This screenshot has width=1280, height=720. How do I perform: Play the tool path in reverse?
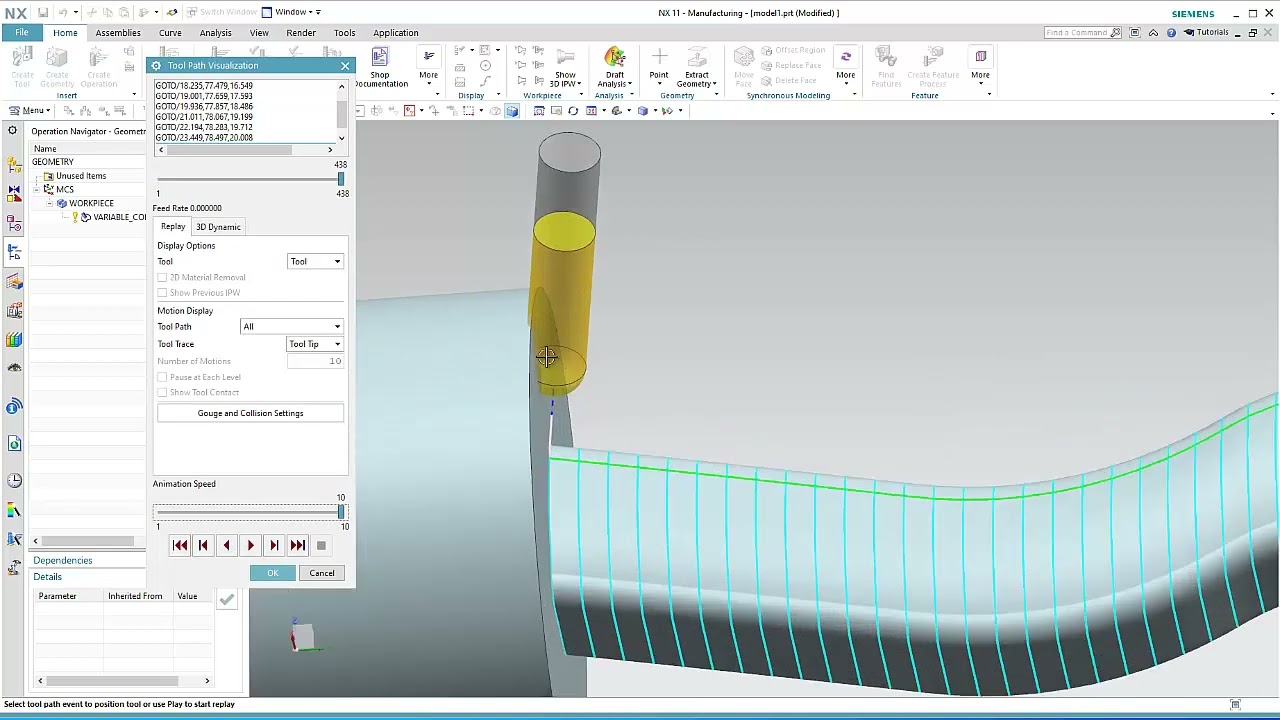(227, 545)
